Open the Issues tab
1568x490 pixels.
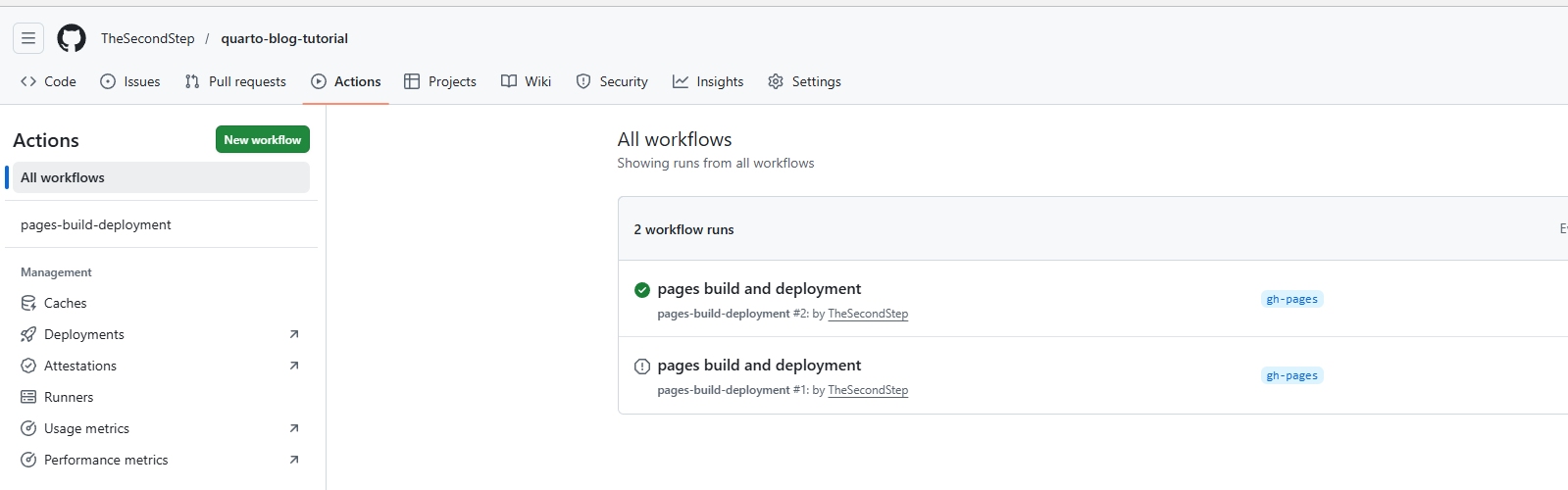(x=130, y=81)
